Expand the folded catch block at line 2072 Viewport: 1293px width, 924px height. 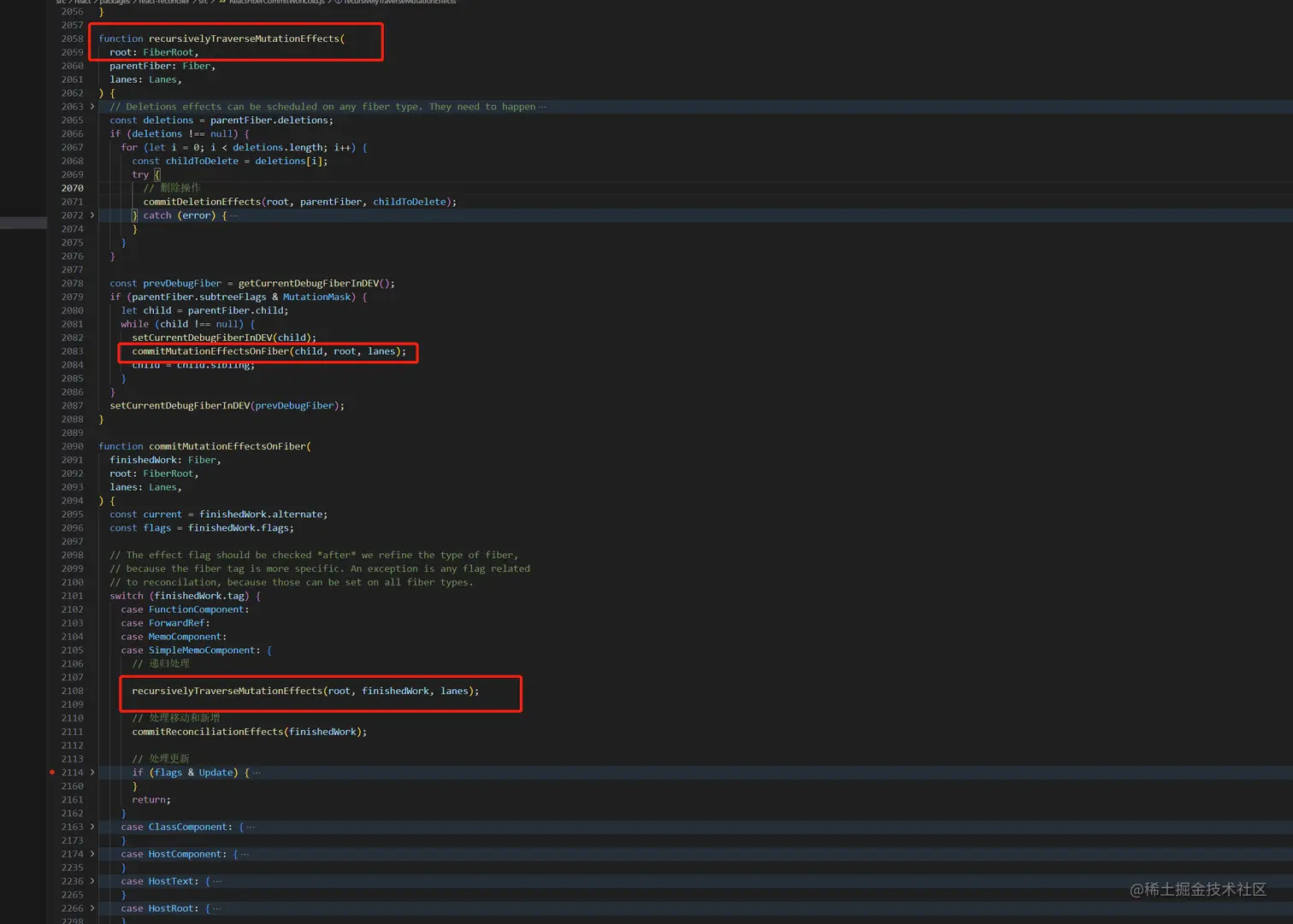coord(92,215)
